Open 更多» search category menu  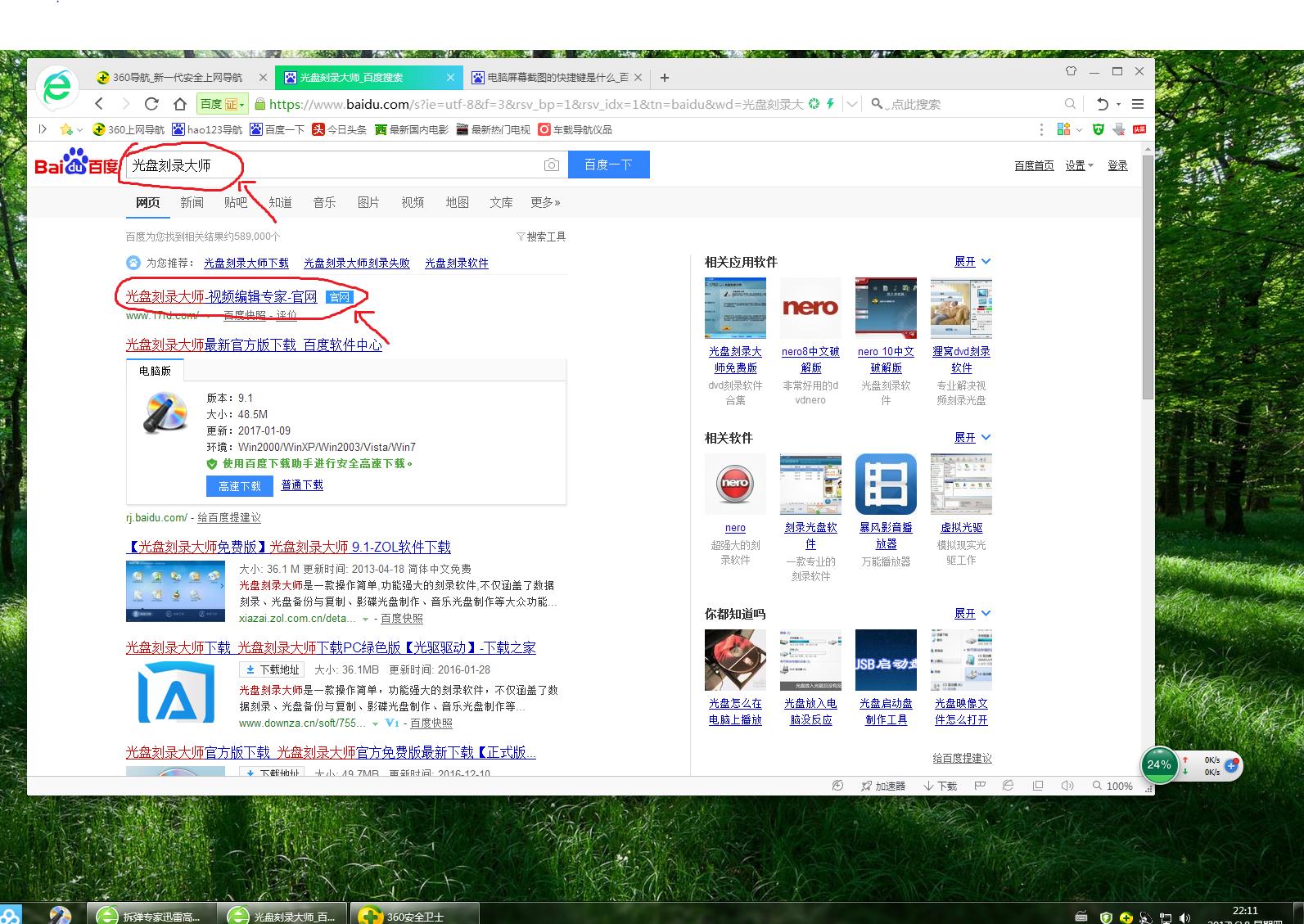point(545,202)
